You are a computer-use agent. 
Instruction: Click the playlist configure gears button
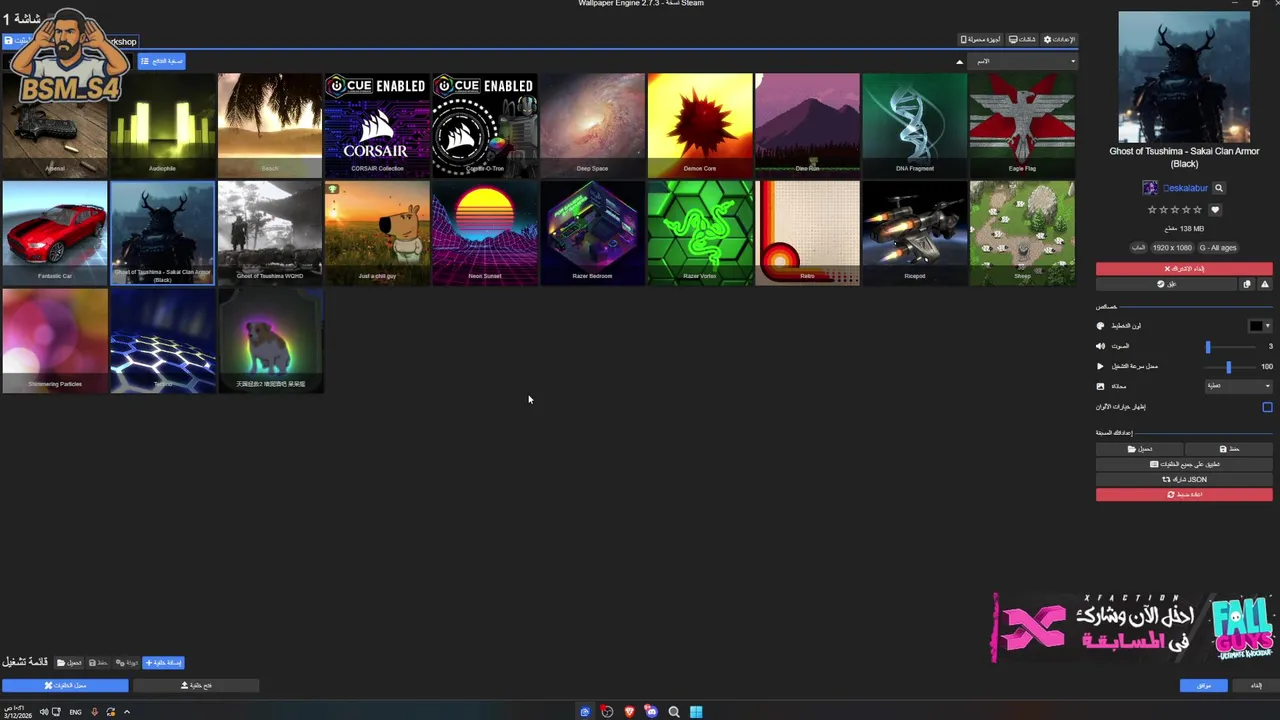coord(127,662)
